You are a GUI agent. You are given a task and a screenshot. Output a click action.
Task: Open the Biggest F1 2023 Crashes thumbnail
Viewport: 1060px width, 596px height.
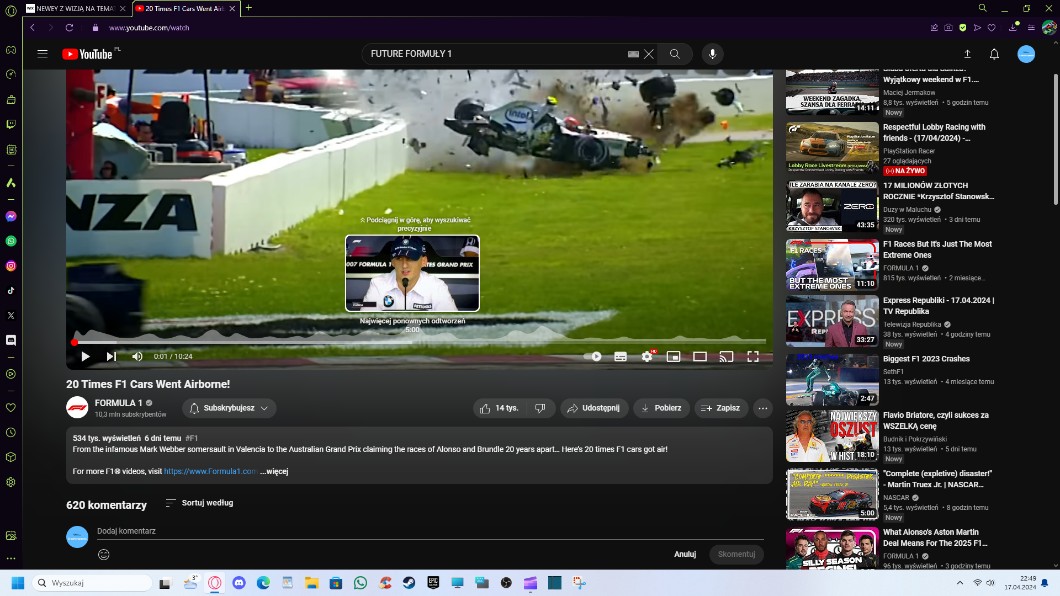click(831, 379)
